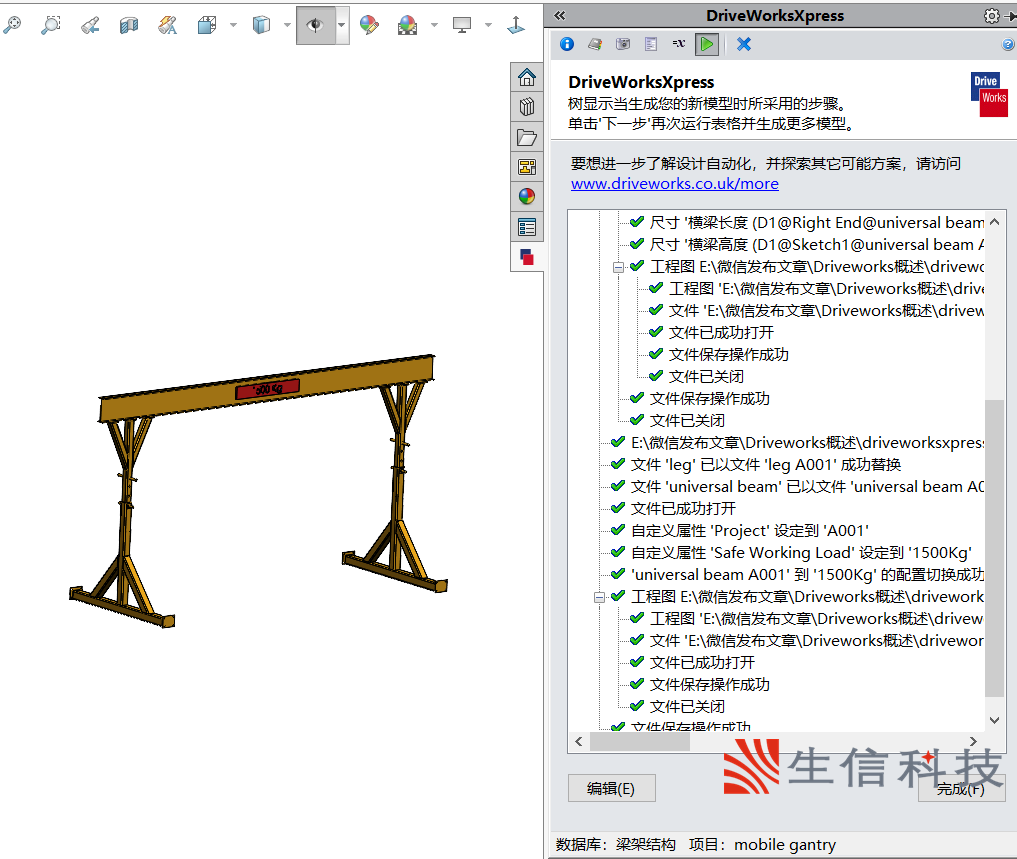The width and height of the screenshot is (1017, 859).
Task: Click the Edit Appearance color ball icon
Action: click(369, 25)
